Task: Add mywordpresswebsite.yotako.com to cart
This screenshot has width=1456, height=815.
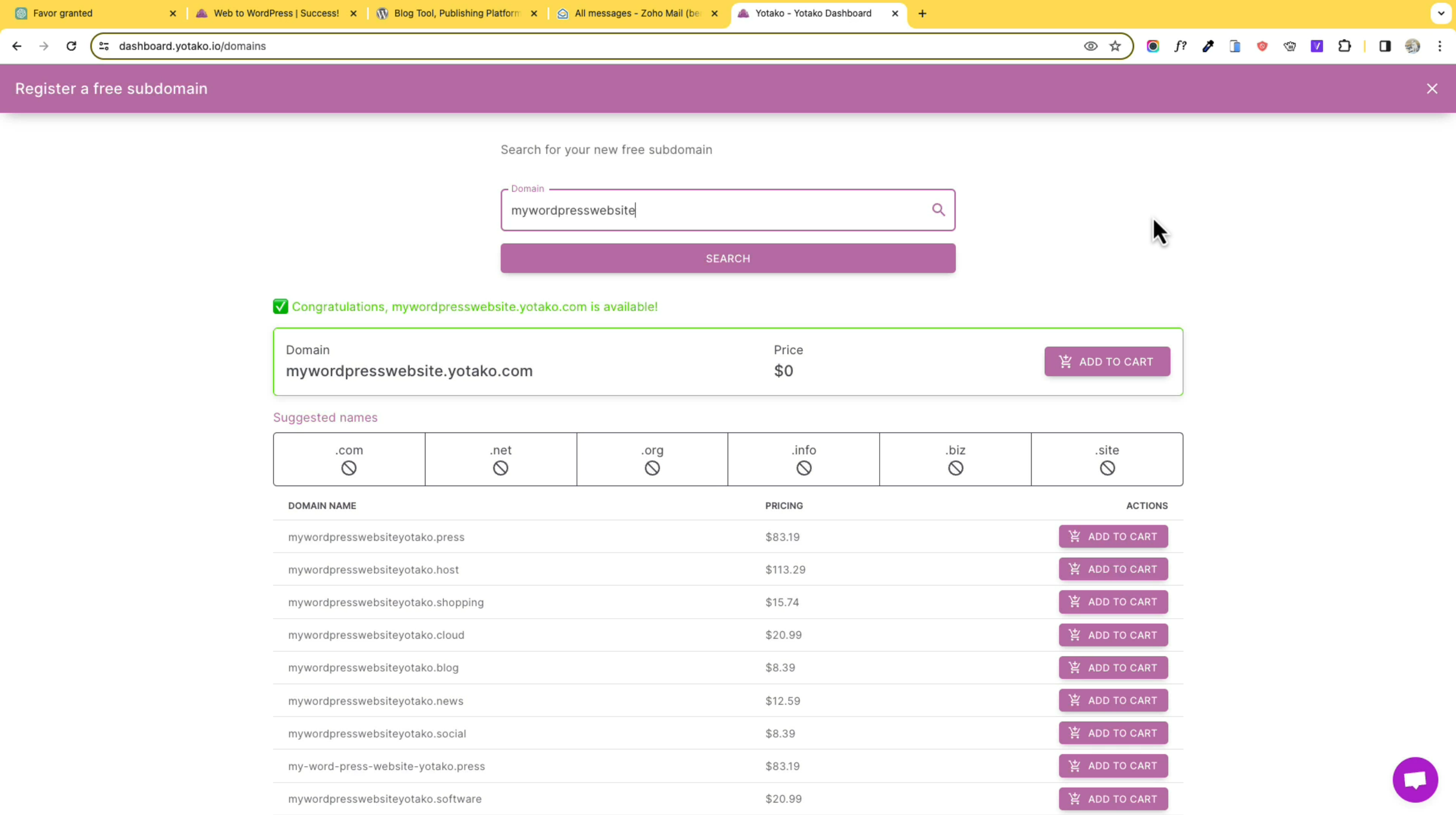Action: (1107, 361)
